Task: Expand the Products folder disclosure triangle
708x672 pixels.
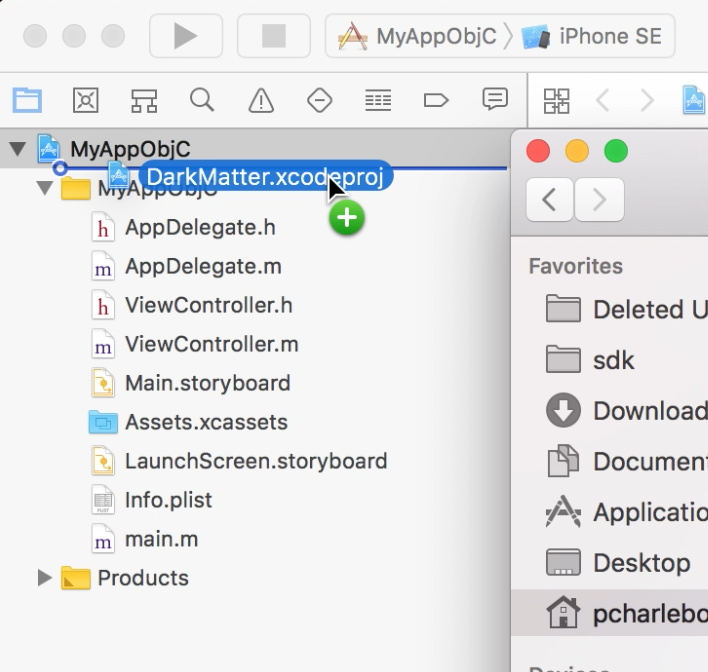Action: [44, 578]
